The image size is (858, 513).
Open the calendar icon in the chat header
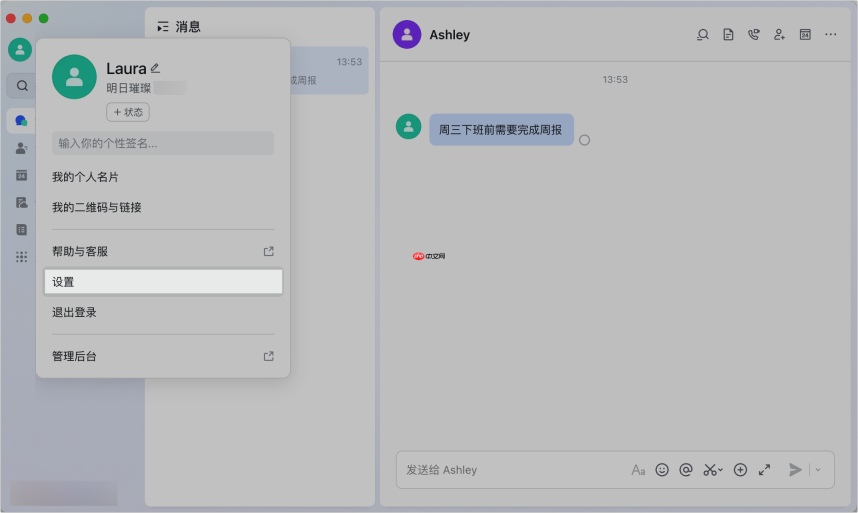coord(805,35)
